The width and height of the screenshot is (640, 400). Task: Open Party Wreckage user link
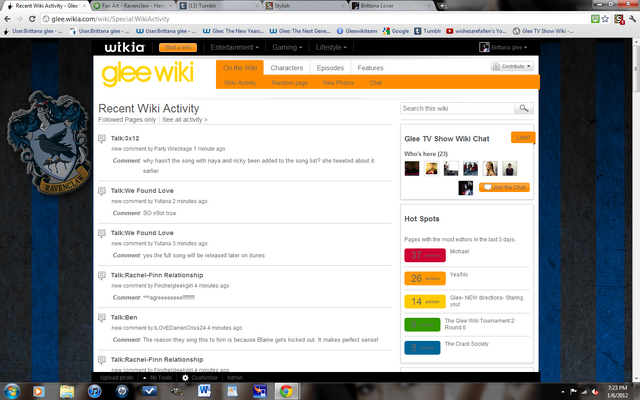173,149
